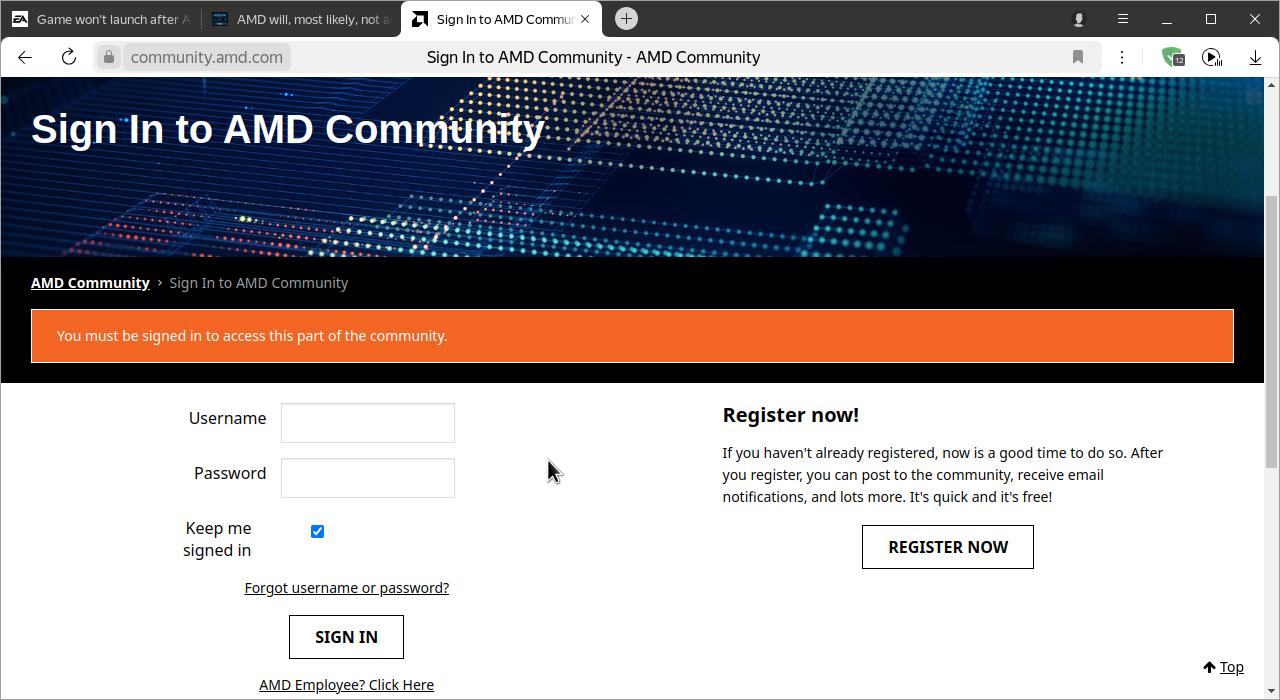
Task: Go back using the browser back arrow
Action: click(x=25, y=57)
